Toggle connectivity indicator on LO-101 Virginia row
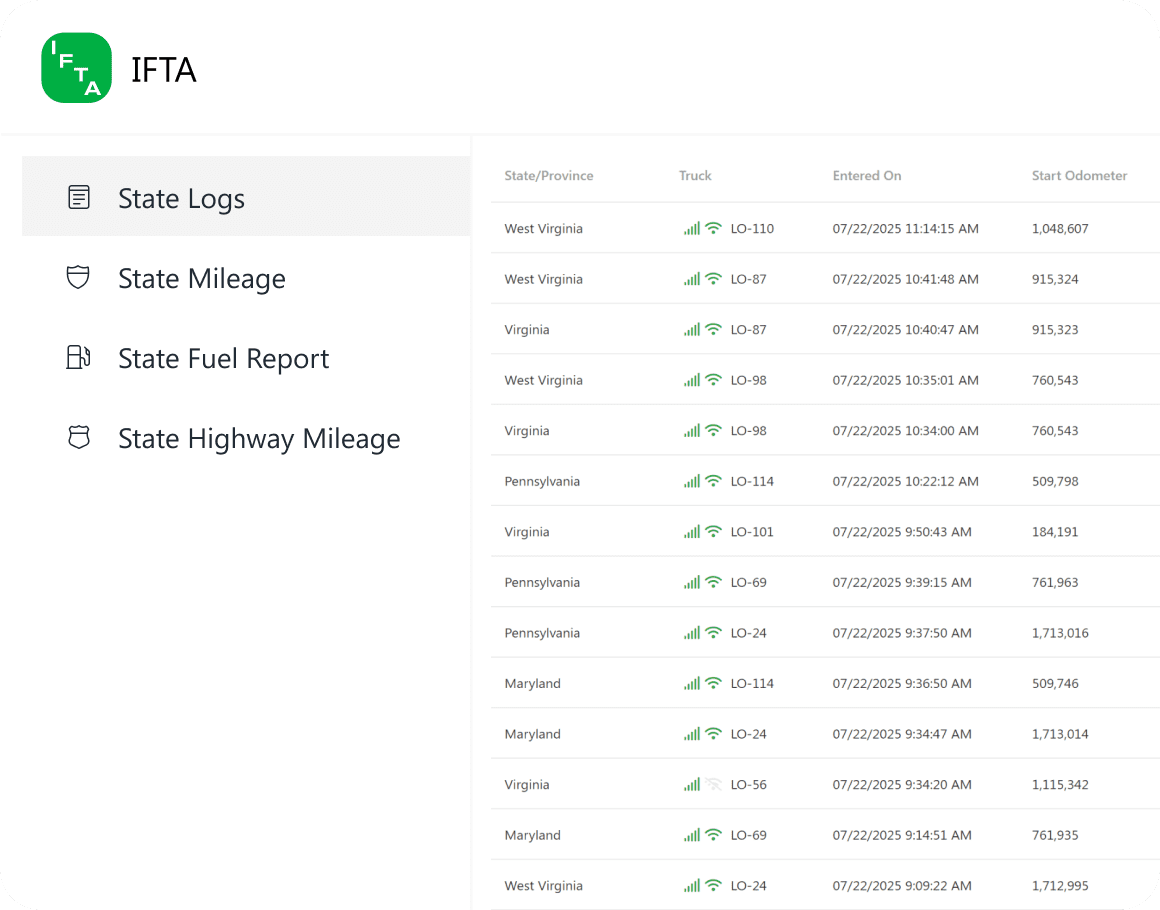This screenshot has width=1160, height=910. pos(714,531)
